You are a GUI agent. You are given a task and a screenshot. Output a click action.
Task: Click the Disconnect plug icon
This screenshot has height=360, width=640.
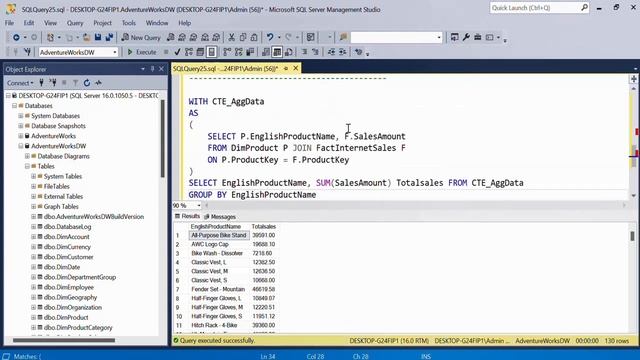tap(53, 83)
